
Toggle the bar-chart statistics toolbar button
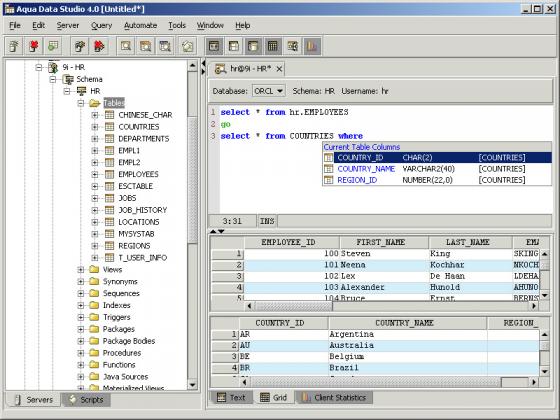[312, 46]
